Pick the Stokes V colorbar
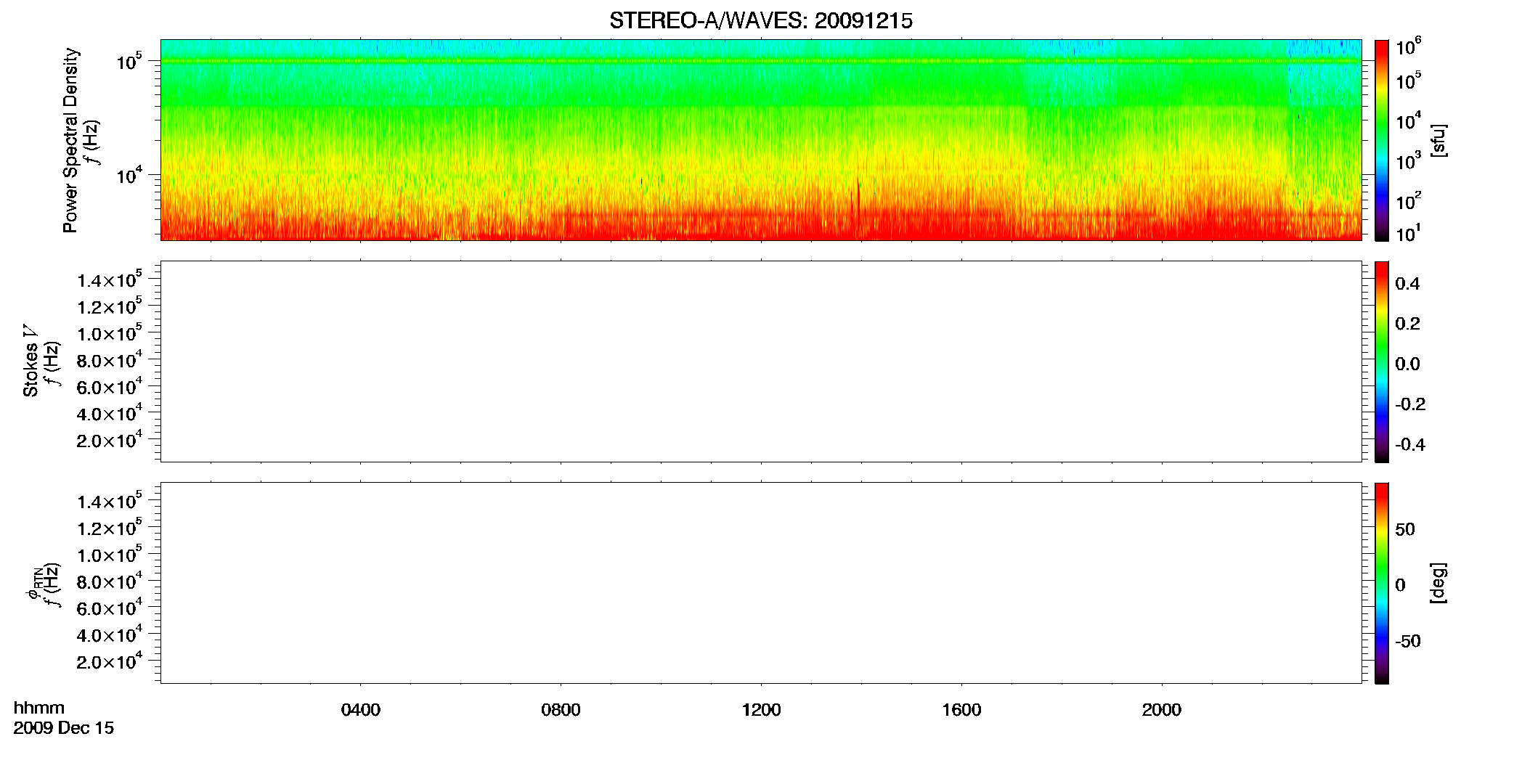1522x784 pixels. pos(1382,362)
